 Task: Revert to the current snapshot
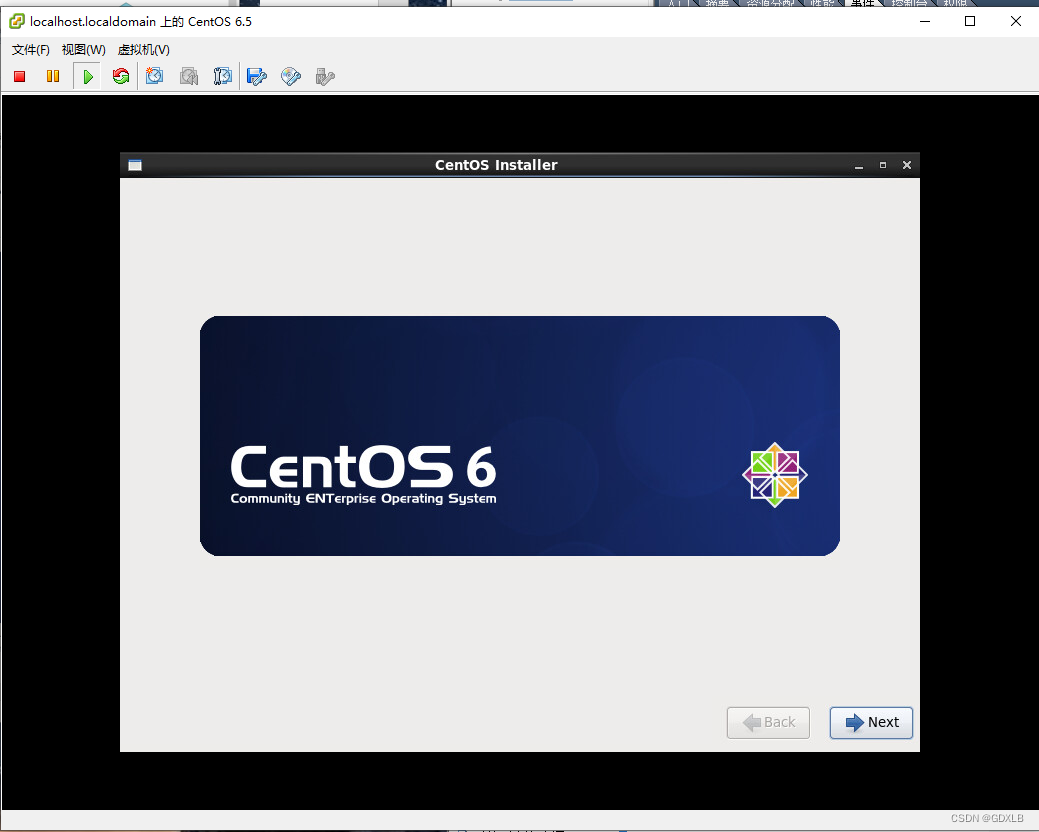click(188, 76)
